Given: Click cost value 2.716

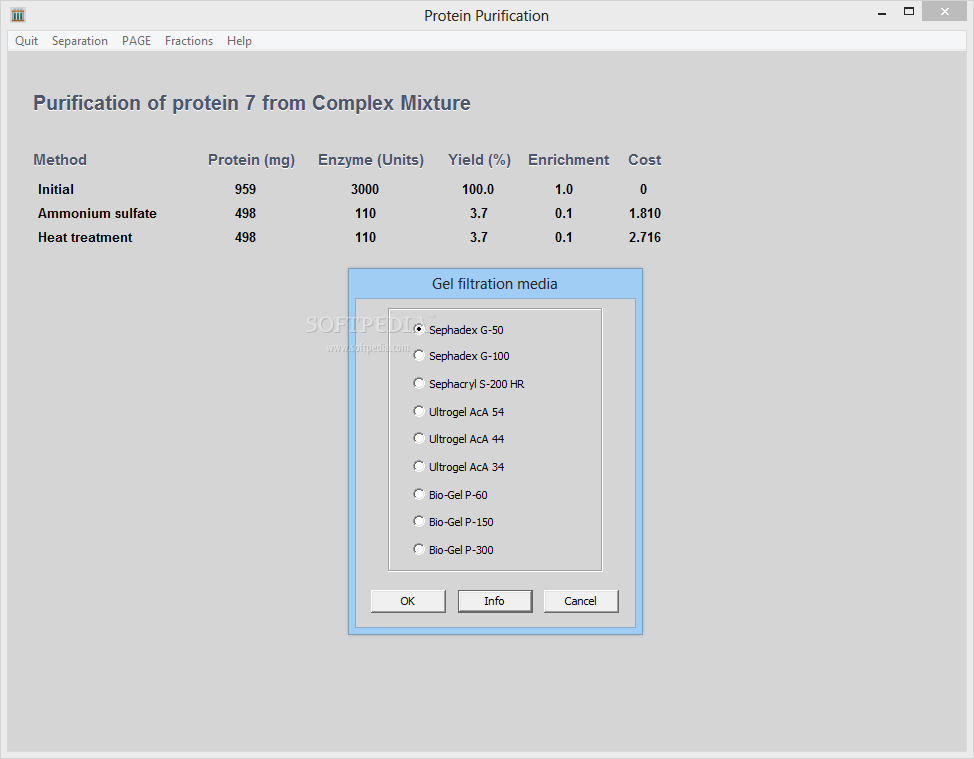Looking at the screenshot, I should click(x=645, y=237).
